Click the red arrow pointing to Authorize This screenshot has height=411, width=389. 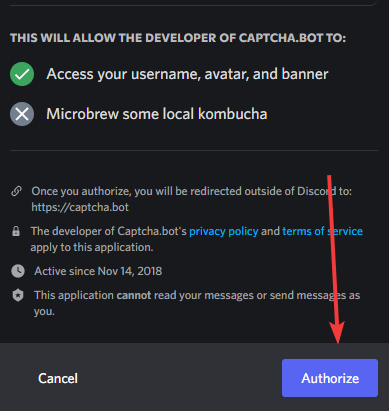pyautogui.click(x=335, y=259)
